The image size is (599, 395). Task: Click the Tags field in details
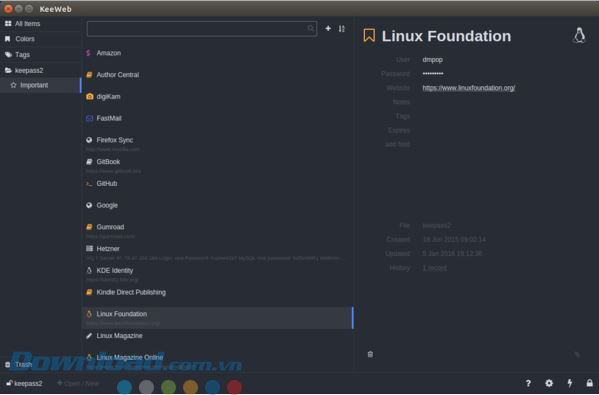(403, 116)
